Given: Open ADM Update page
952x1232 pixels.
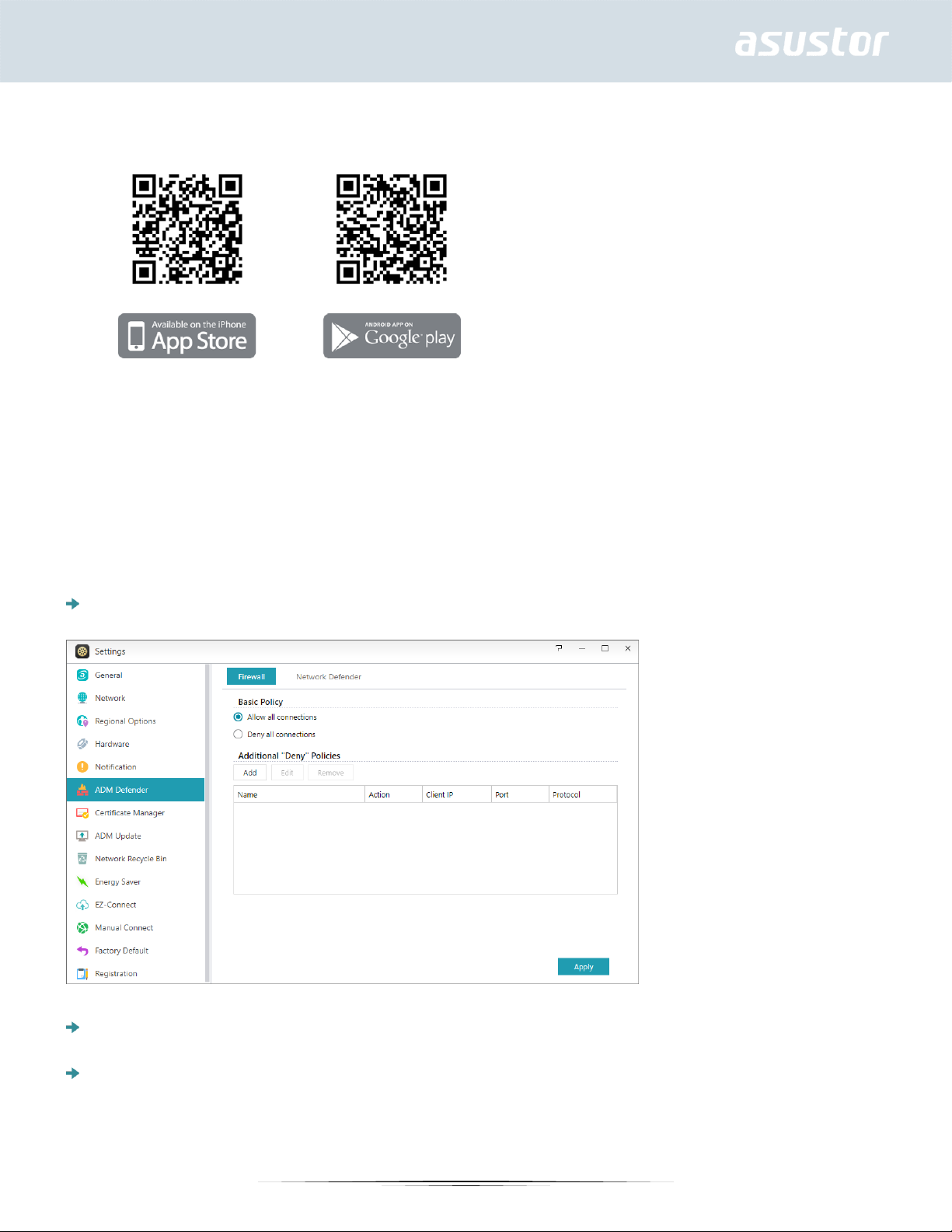Looking at the screenshot, I should 136,836.
